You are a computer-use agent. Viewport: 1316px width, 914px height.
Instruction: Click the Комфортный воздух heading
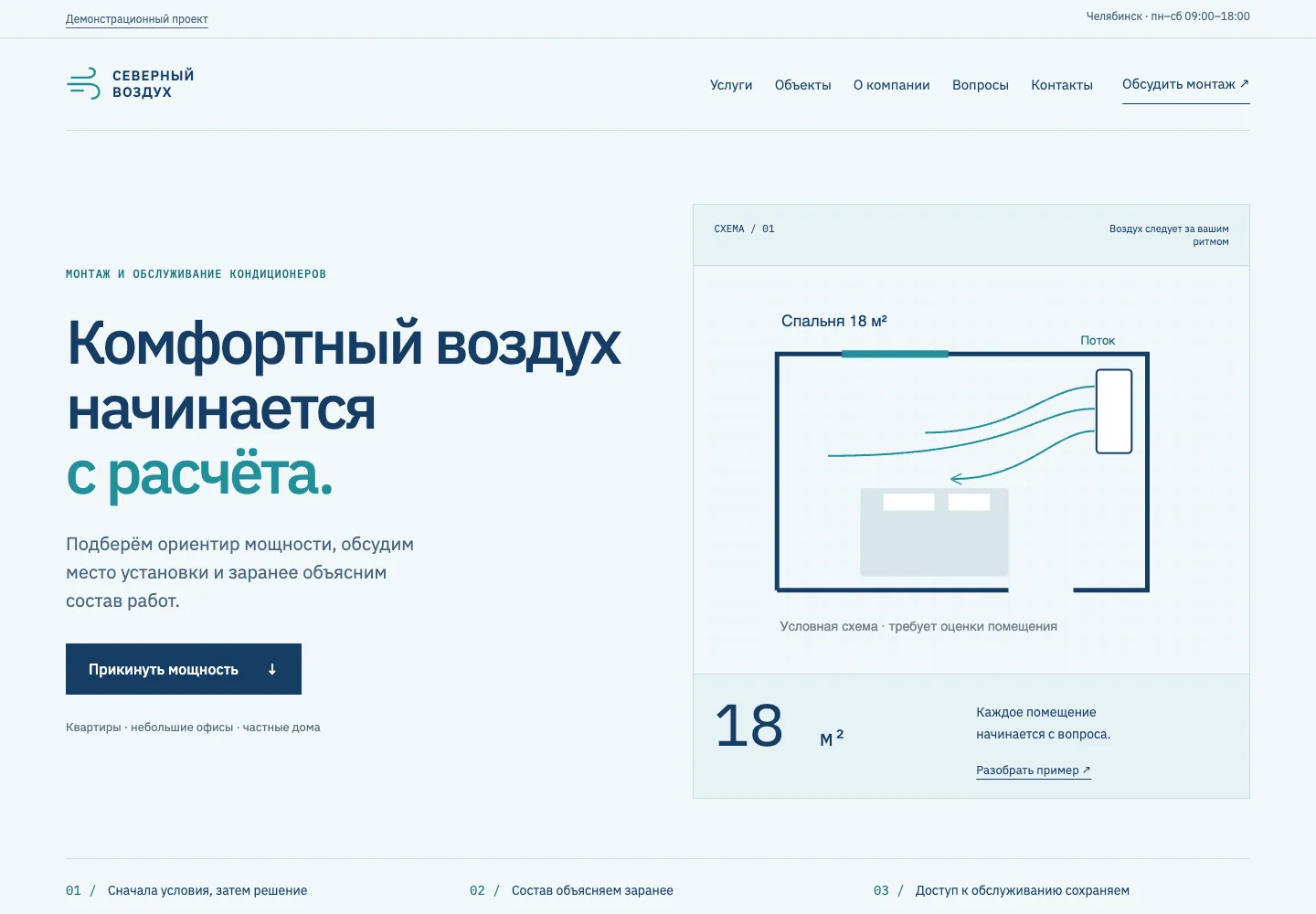(344, 409)
